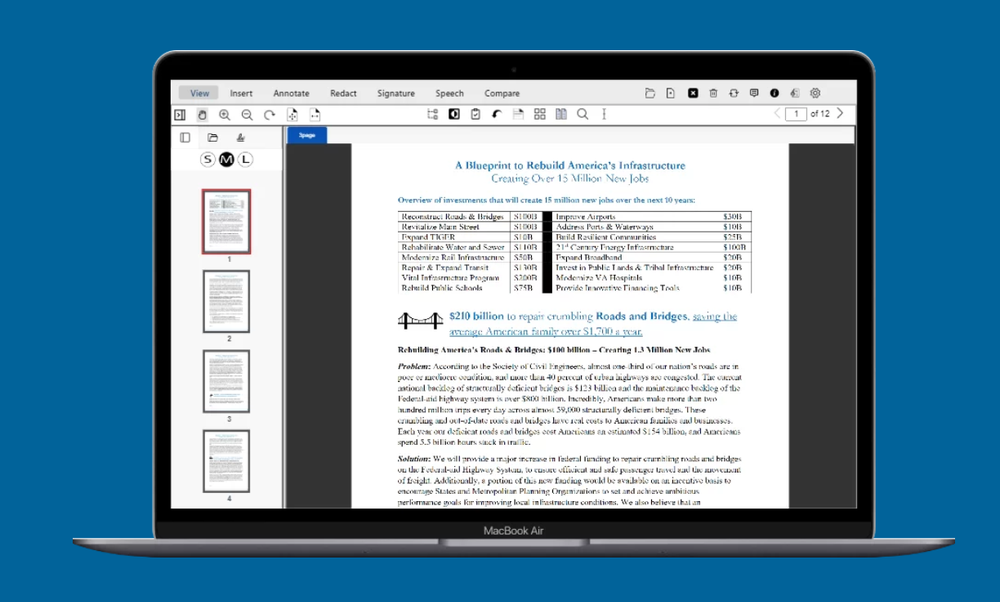Open the settings gear

click(816, 92)
